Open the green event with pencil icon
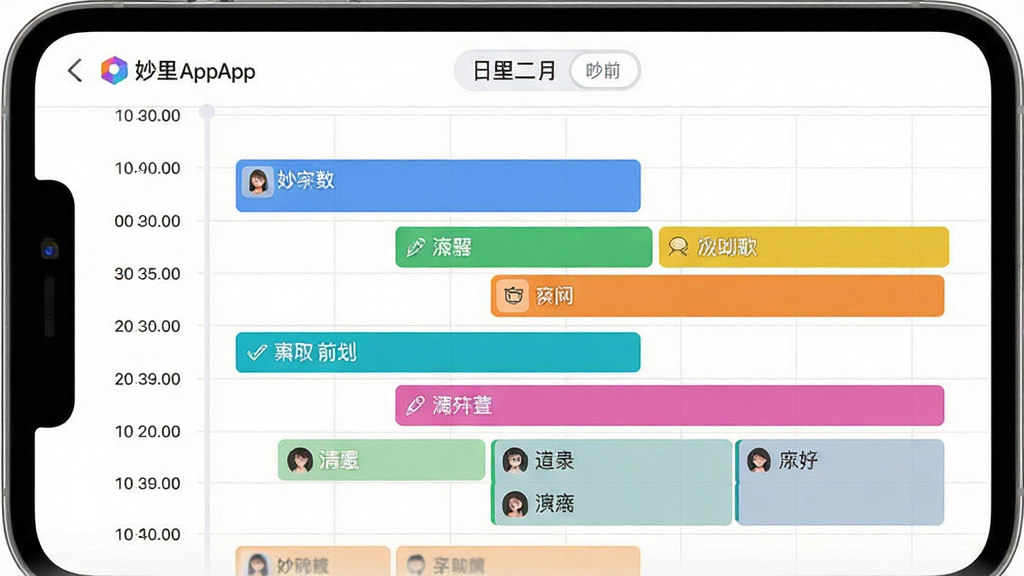Viewport: 1024px width, 576px height. [x=524, y=247]
